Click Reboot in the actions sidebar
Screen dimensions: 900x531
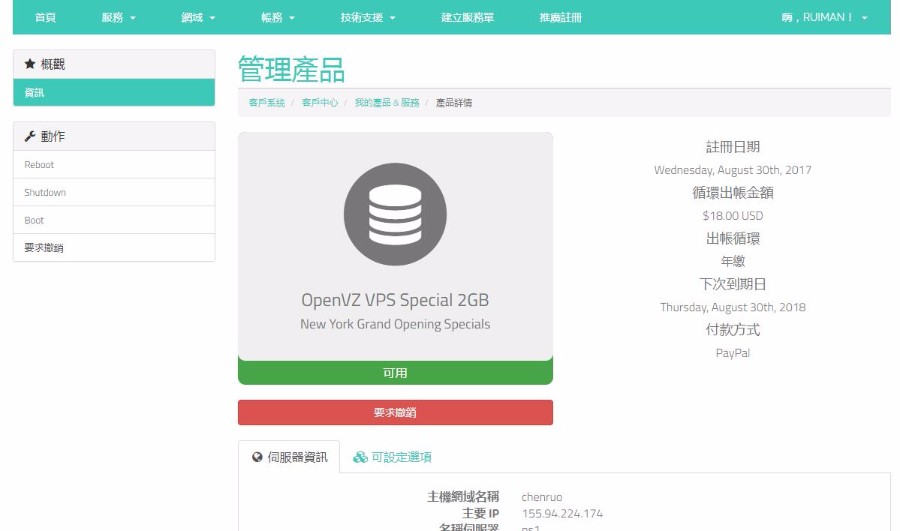click(x=114, y=165)
